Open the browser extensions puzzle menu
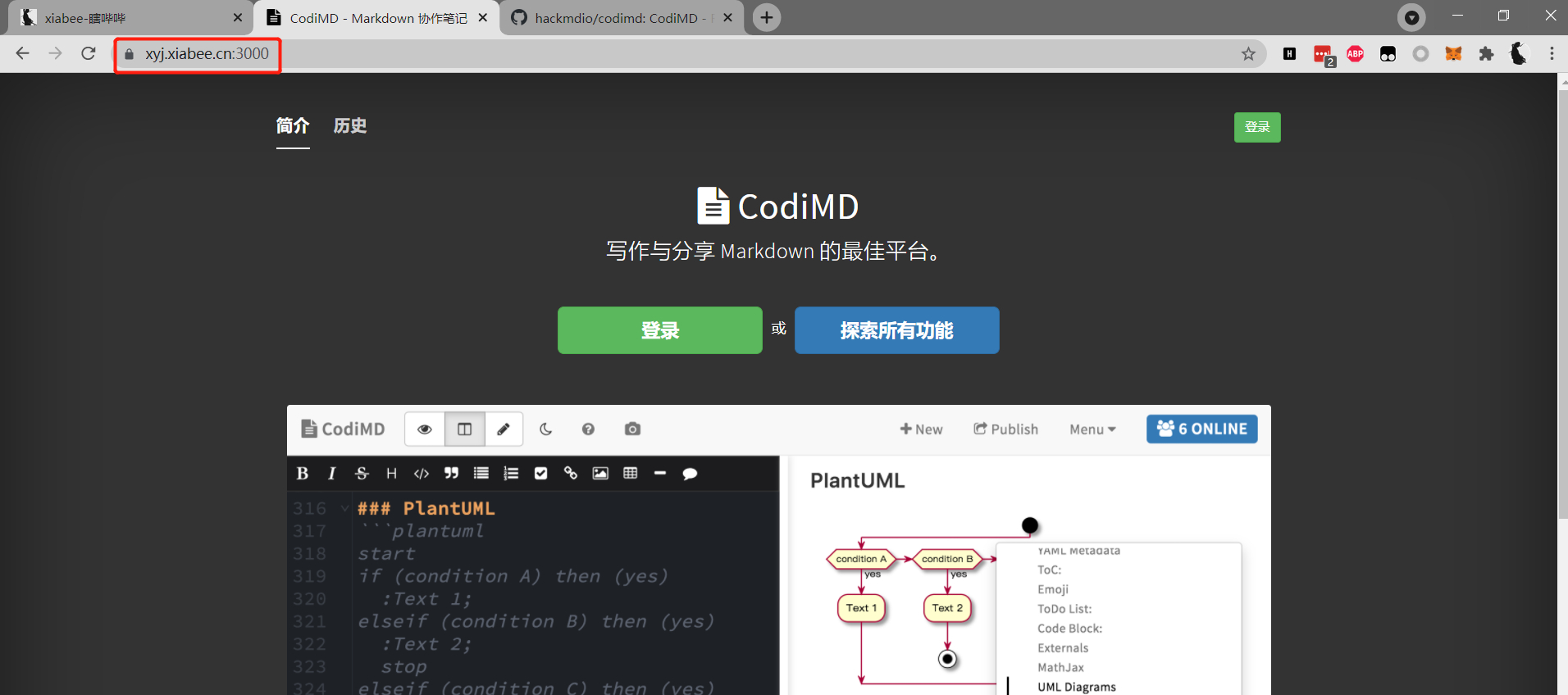The height and width of the screenshot is (695, 1568). pyautogui.click(x=1486, y=54)
